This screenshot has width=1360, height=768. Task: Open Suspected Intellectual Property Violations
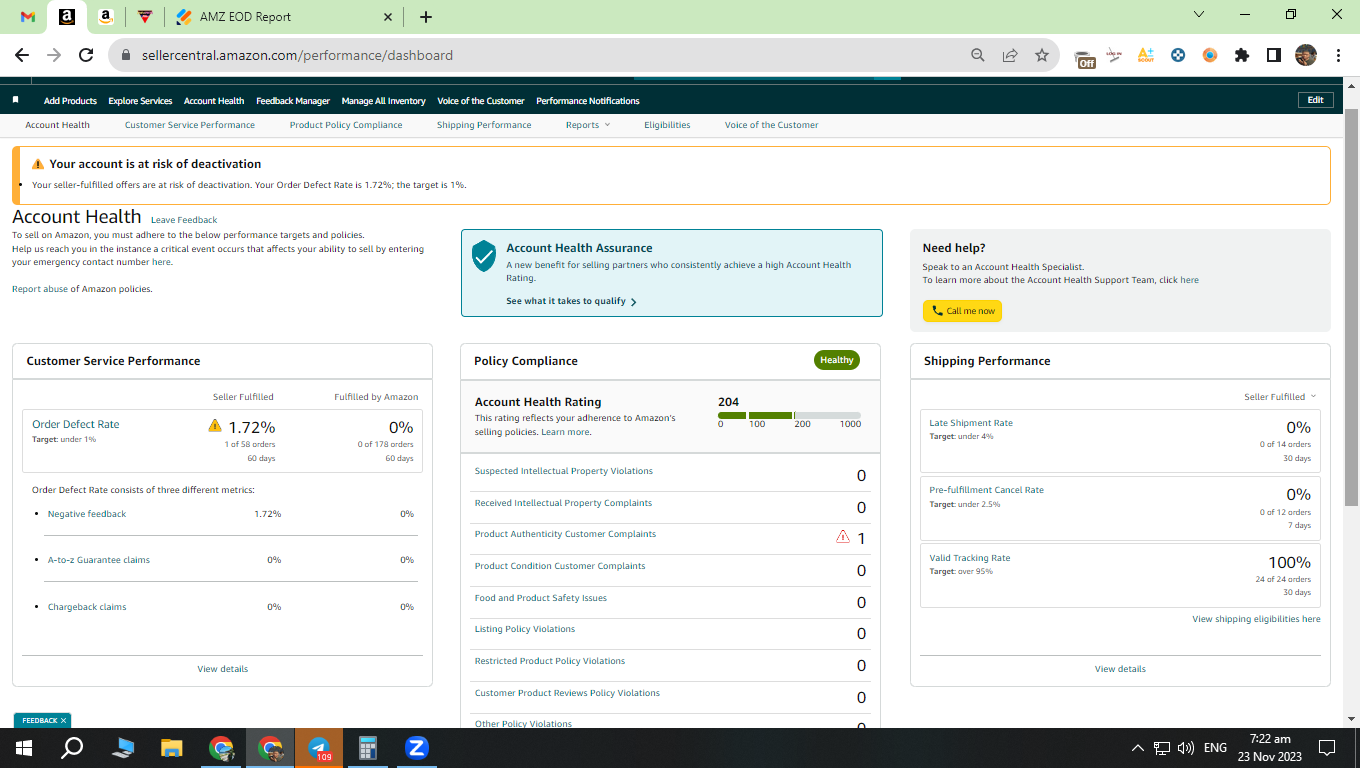coord(564,471)
